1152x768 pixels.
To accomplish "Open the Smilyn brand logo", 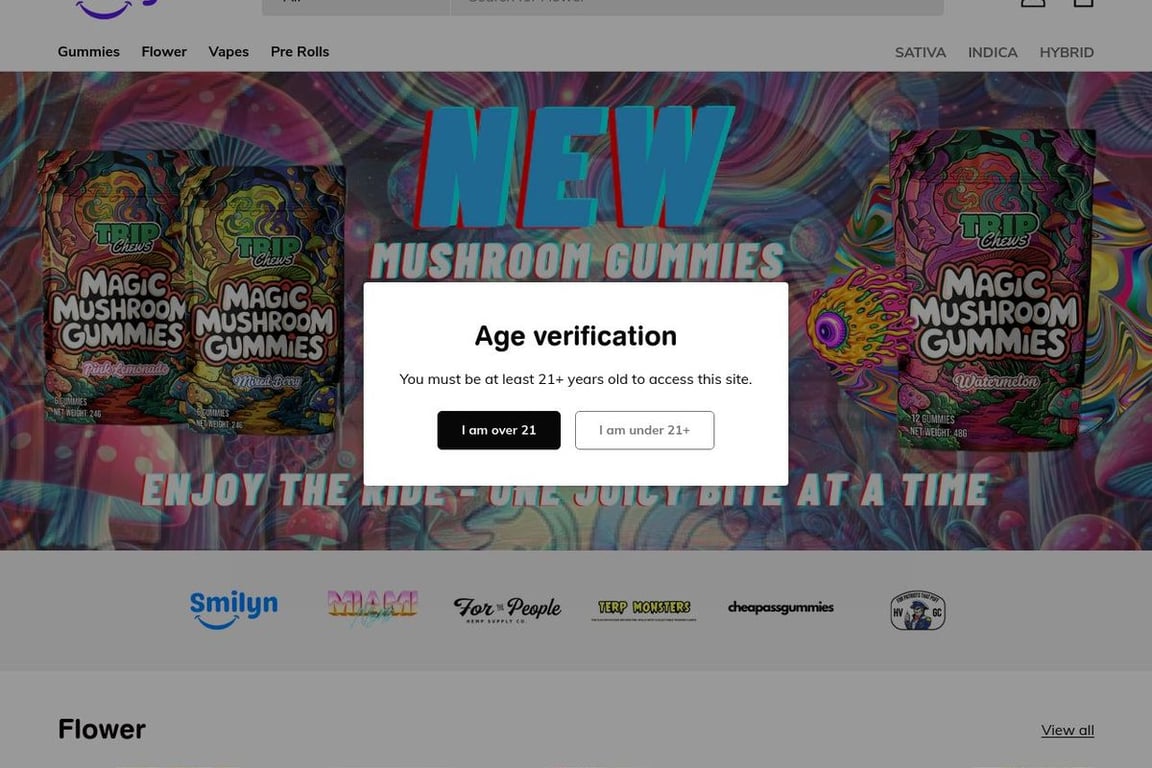I will 234,609.
